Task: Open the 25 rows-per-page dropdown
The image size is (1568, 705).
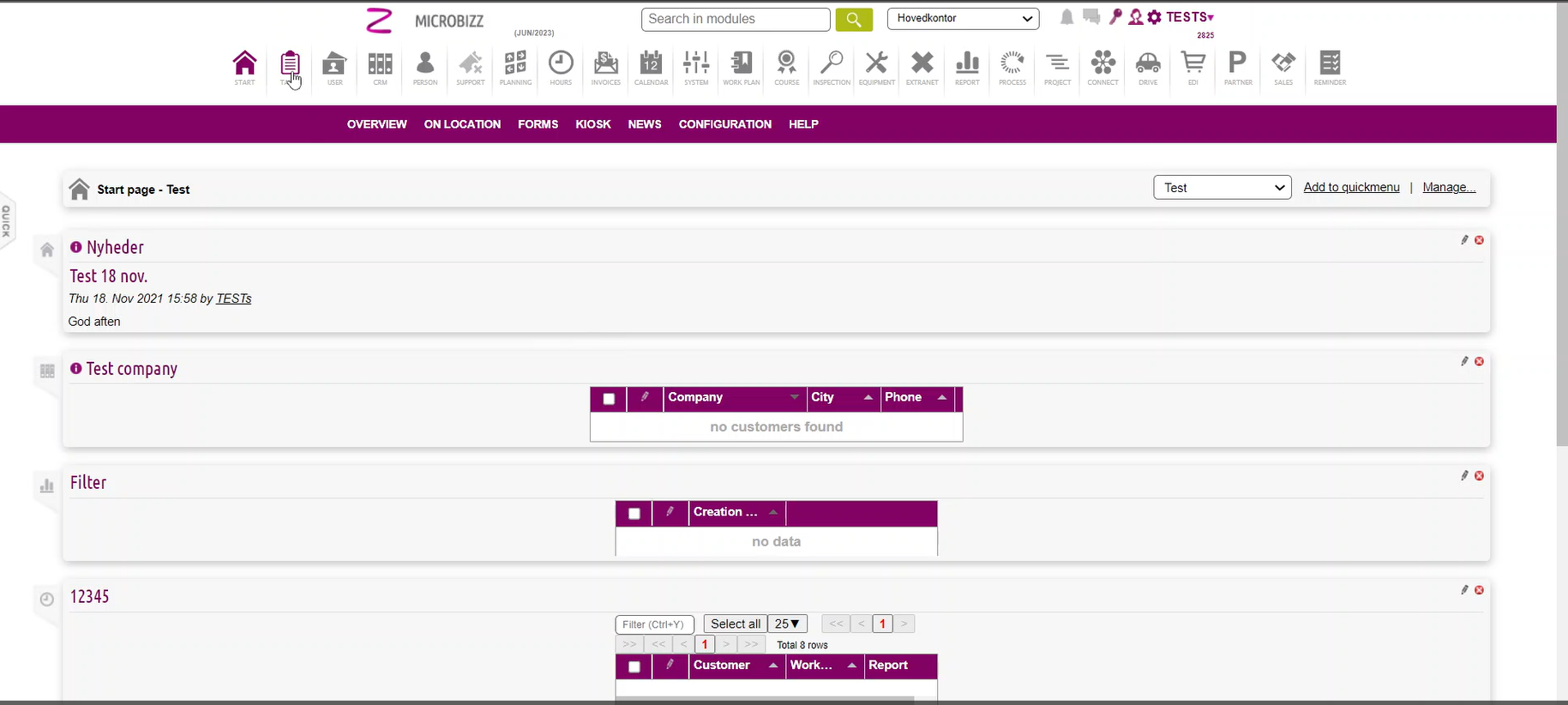Action: click(787, 624)
